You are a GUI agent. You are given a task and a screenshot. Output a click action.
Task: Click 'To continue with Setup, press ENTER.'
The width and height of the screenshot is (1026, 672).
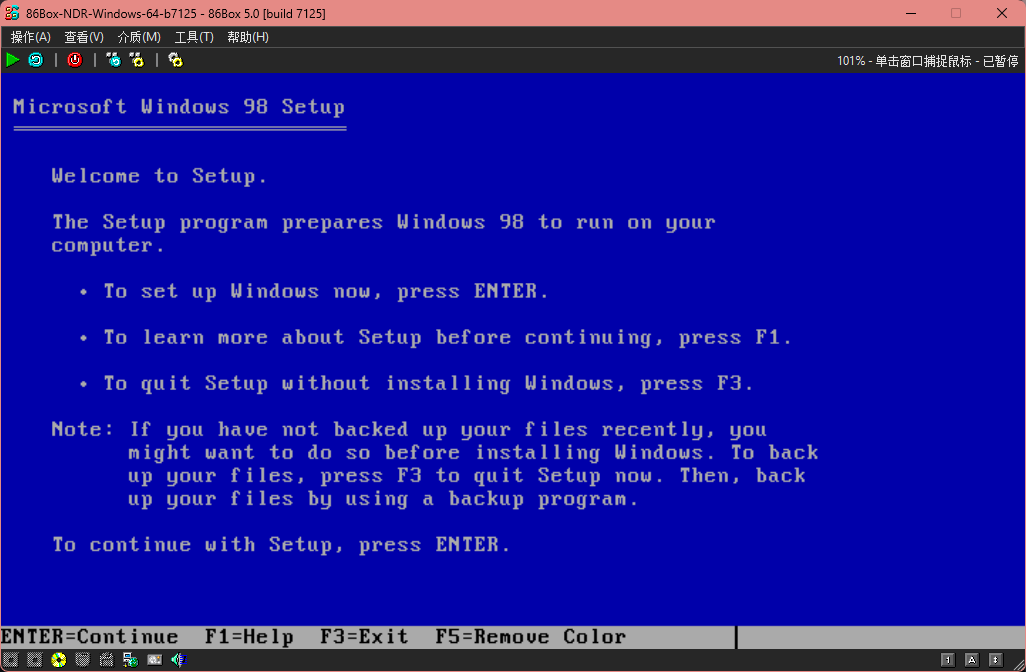click(281, 544)
